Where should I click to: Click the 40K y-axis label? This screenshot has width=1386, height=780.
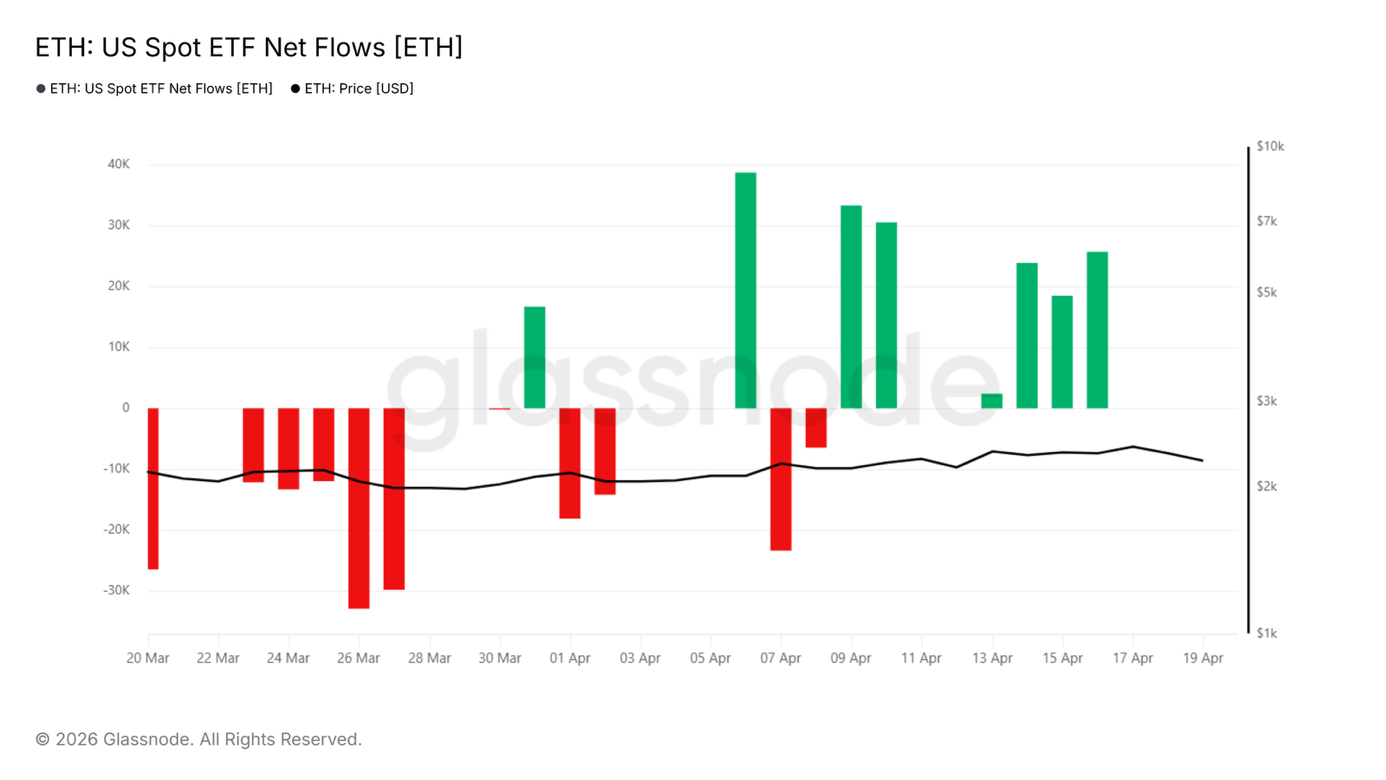point(119,164)
